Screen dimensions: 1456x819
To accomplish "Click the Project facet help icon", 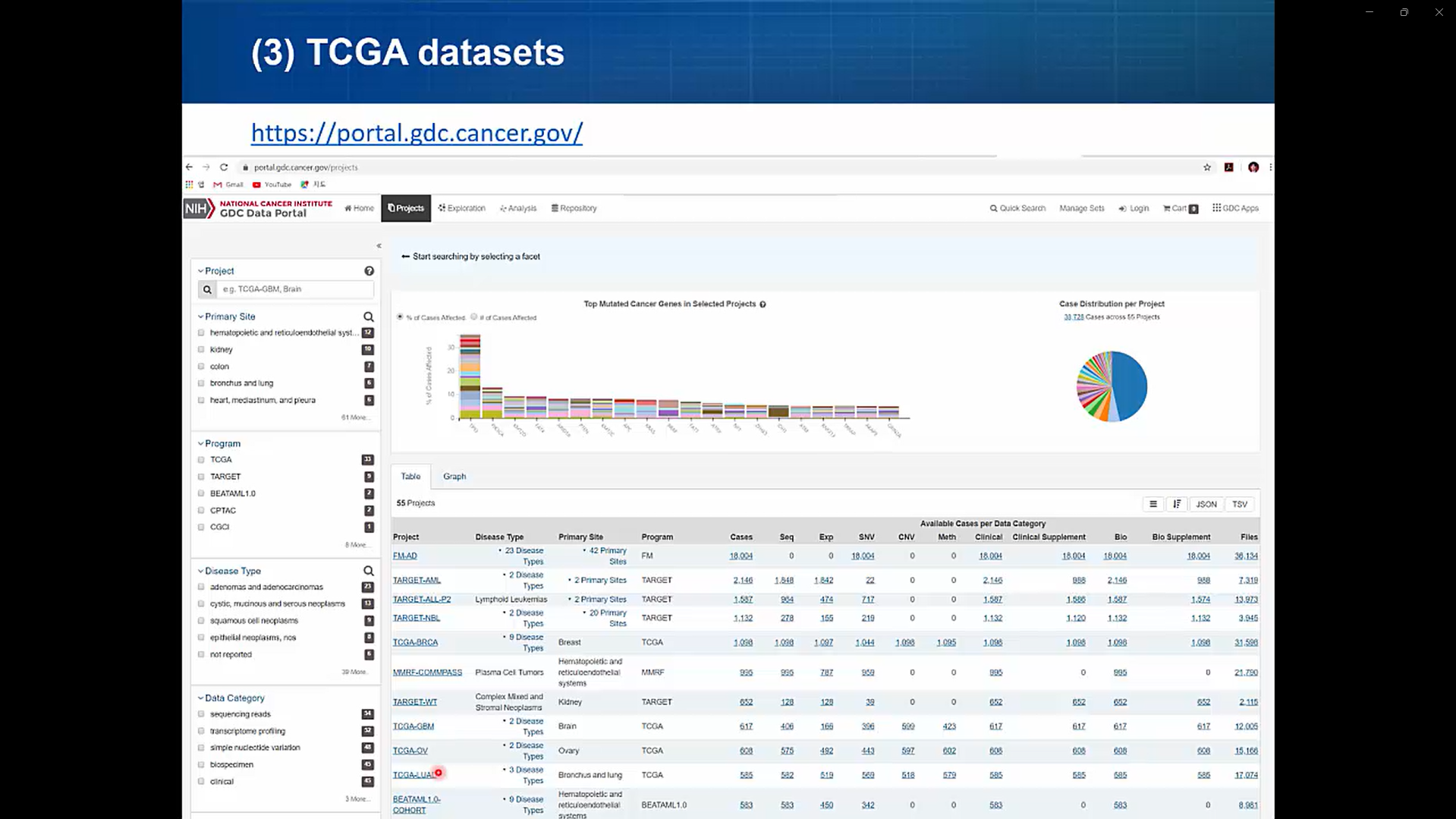I will pyautogui.click(x=369, y=271).
